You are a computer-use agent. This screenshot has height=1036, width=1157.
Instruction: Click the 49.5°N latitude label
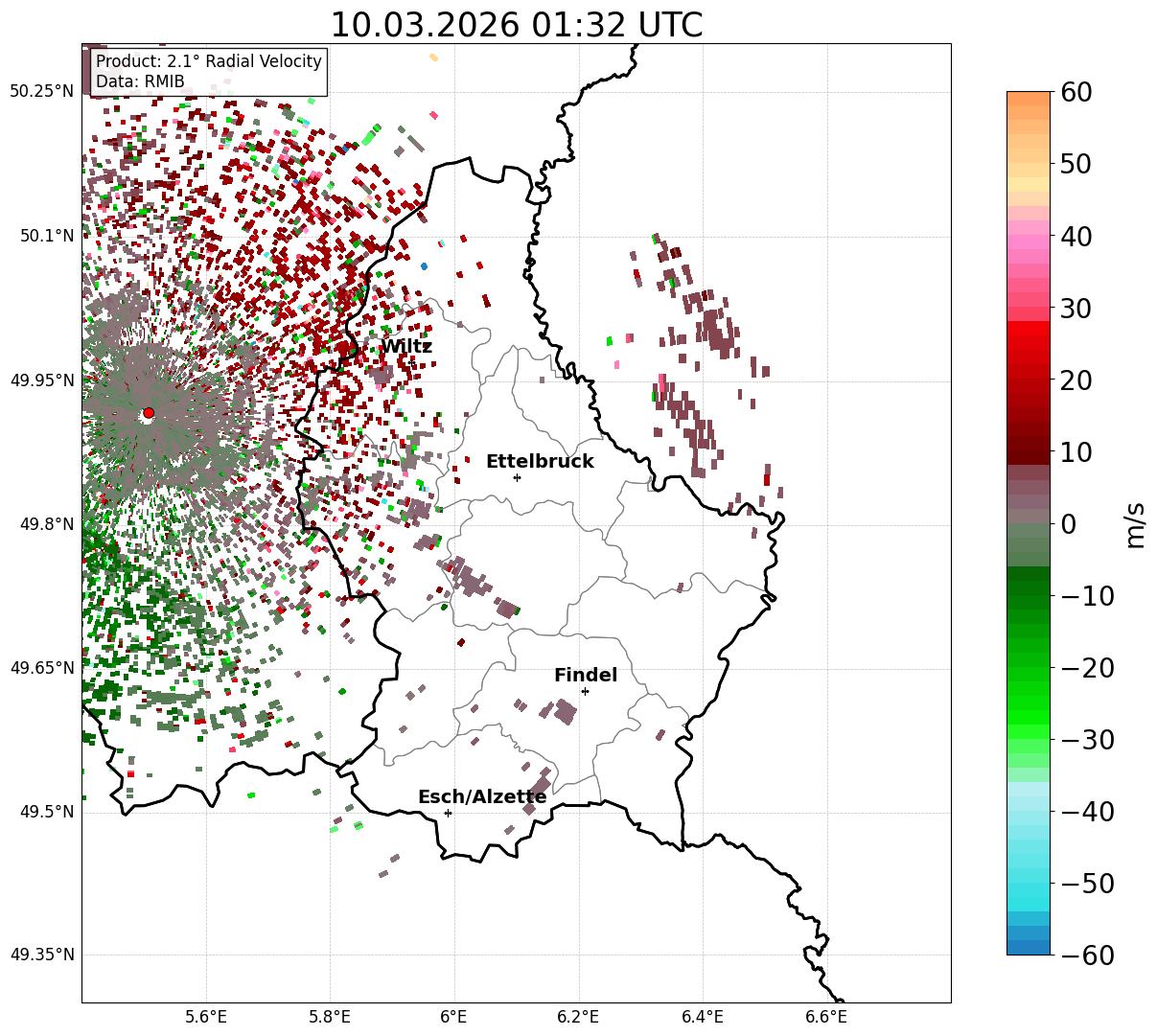pos(46,812)
